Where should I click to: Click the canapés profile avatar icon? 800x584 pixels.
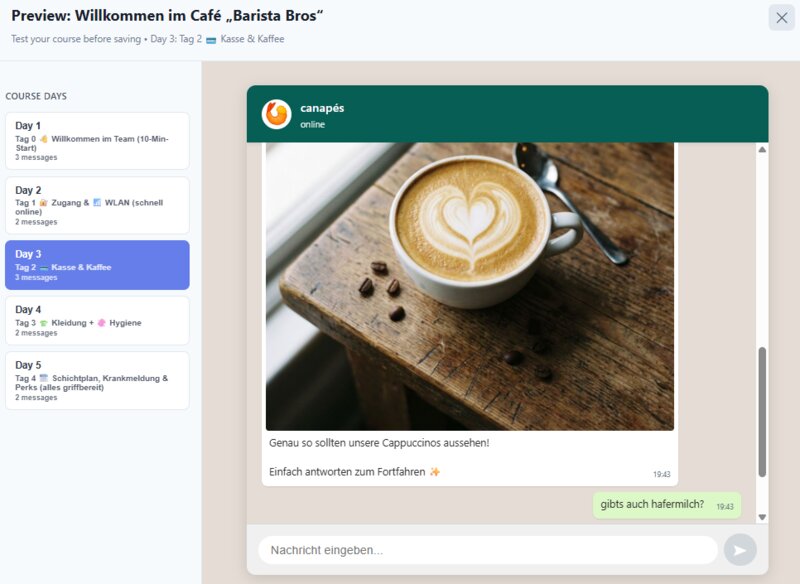tap(276, 114)
